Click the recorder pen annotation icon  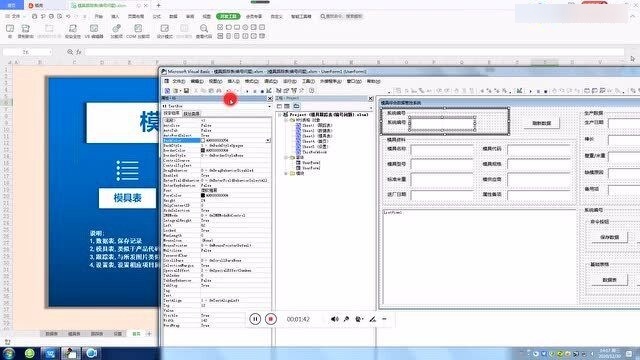(x=372, y=319)
